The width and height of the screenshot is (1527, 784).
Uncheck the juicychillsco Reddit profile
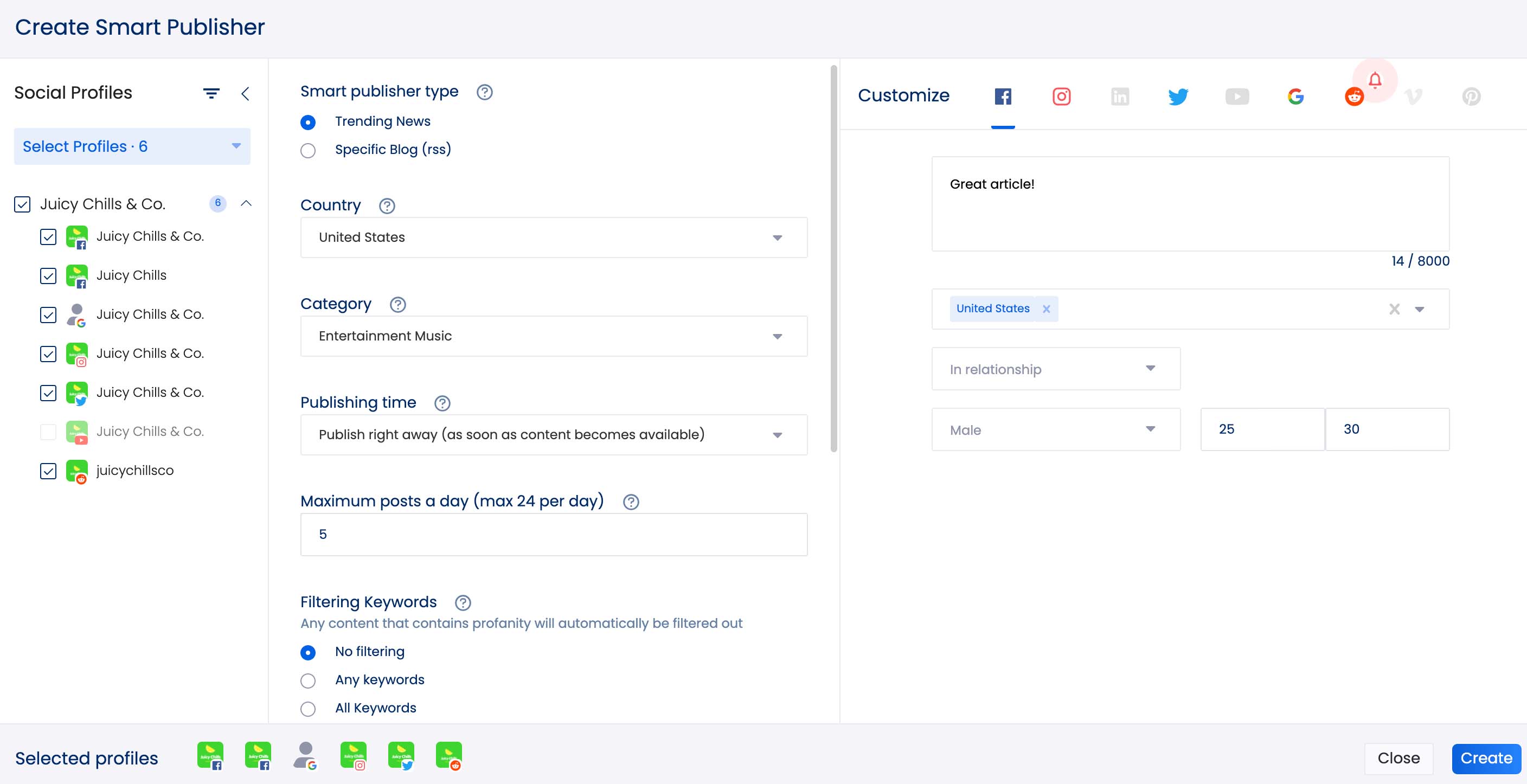(x=48, y=471)
